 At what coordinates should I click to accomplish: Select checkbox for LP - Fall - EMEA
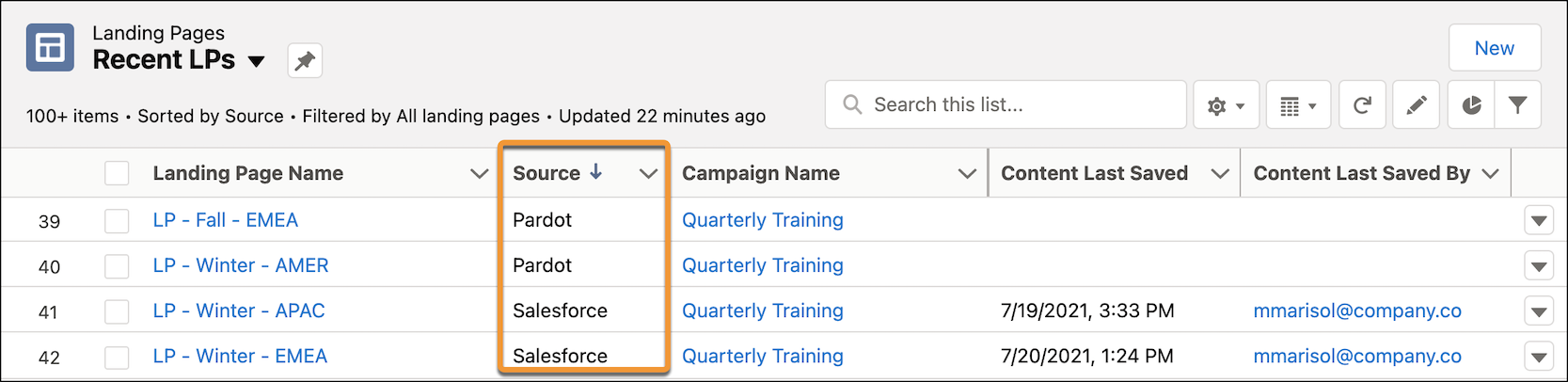tap(117, 221)
